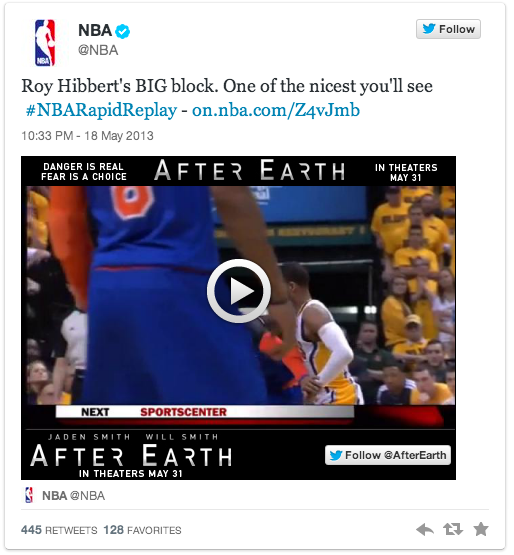Click bird icon on Follow @AfterEarth
514x555 pixels.
336,455
